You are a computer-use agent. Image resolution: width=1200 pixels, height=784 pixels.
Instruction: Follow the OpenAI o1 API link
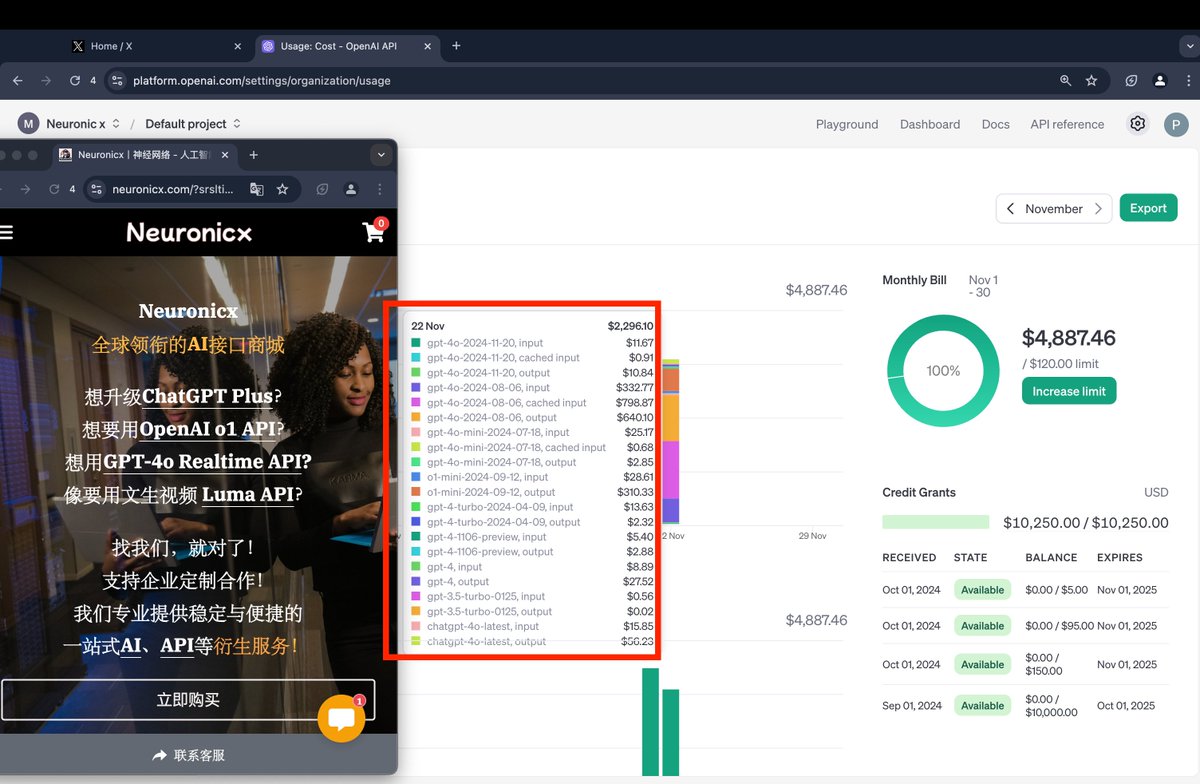pyautogui.click(x=206, y=429)
